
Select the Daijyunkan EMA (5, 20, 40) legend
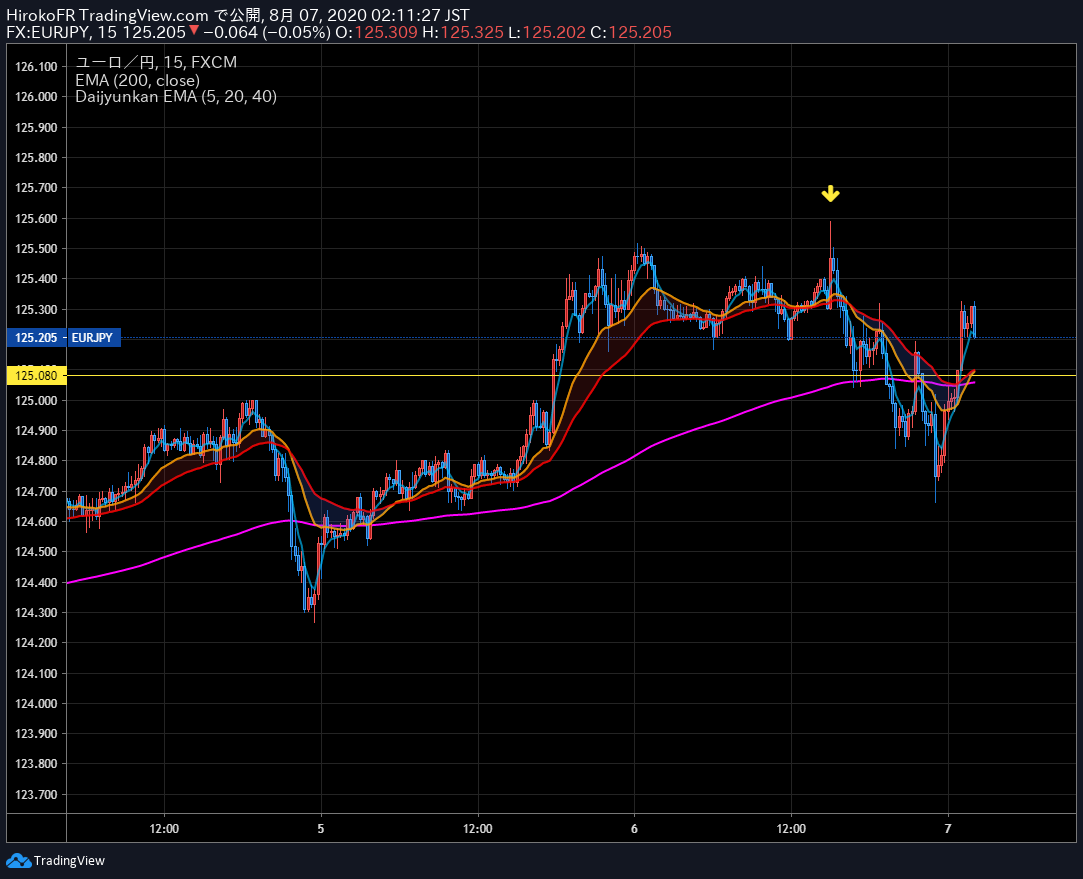click(176, 97)
